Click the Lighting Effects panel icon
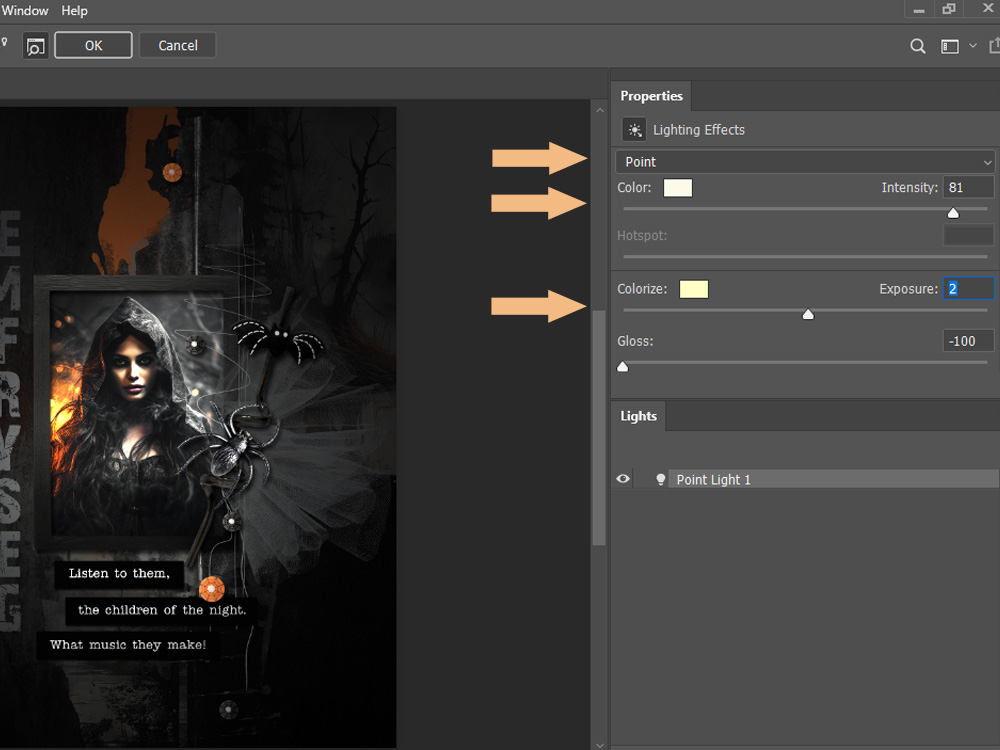The height and width of the screenshot is (750, 1000). click(634, 129)
